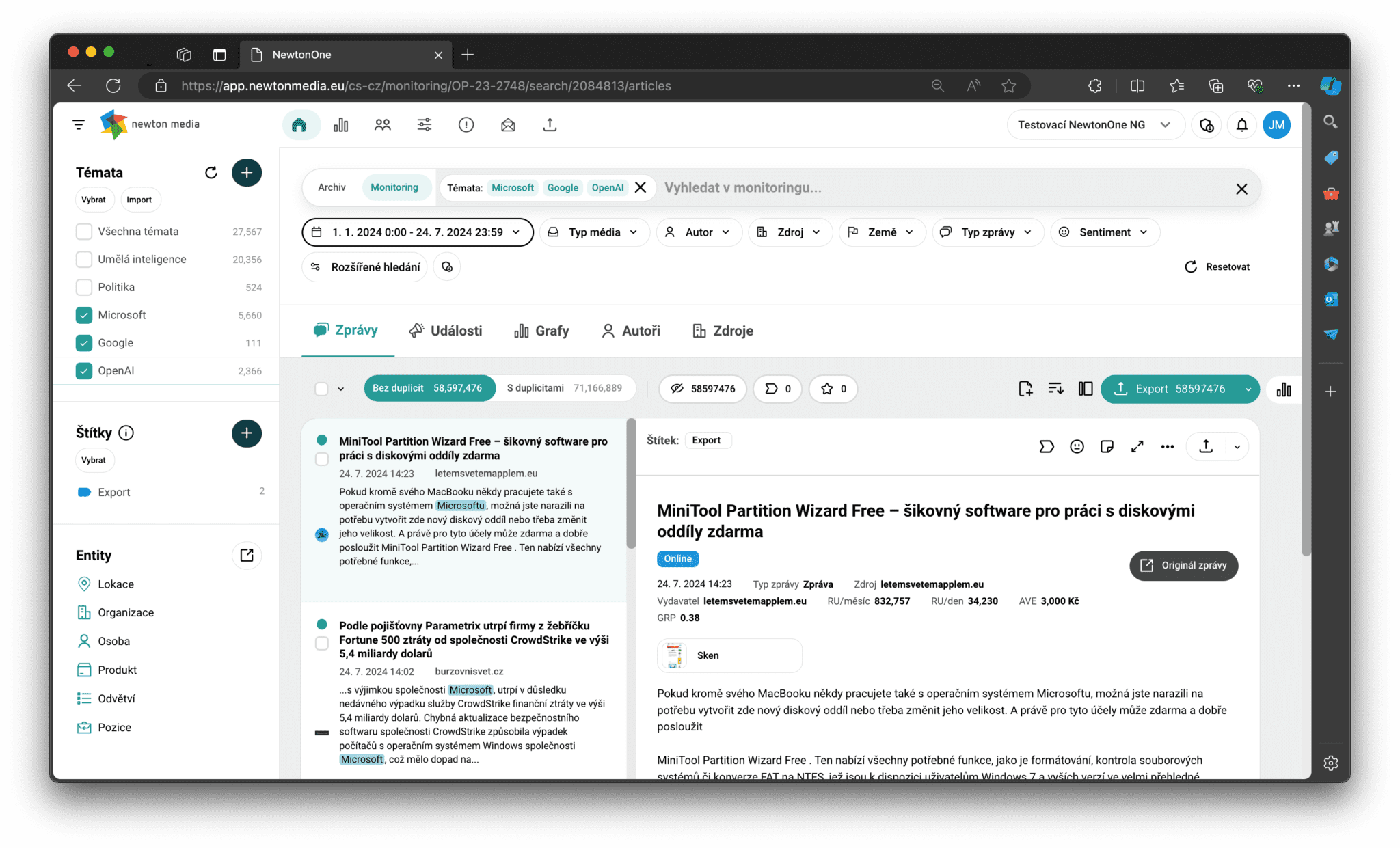Open the bar chart analytics icon

coord(341,124)
